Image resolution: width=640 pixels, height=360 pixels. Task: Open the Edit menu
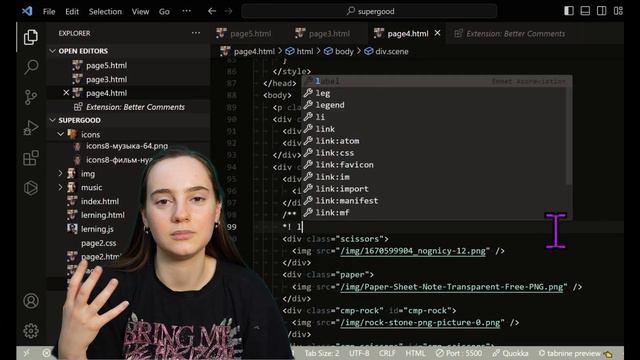tap(72, 11)
